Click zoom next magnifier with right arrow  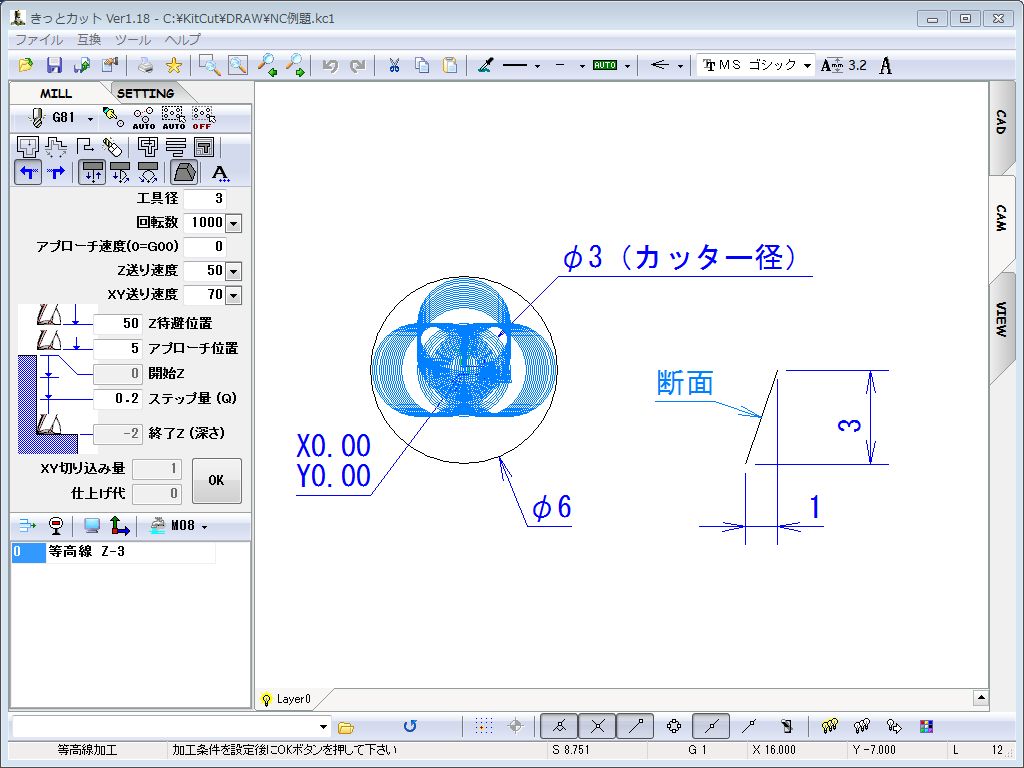[x=295, y=65]
